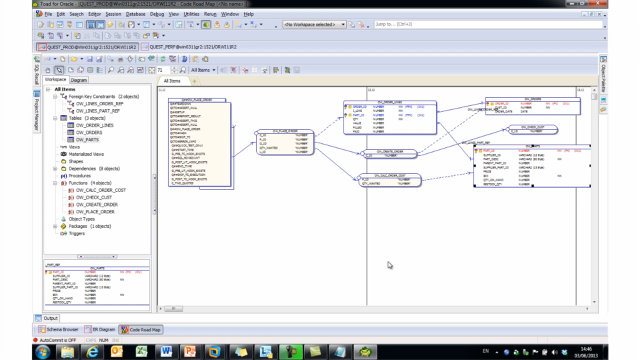Click the Jump to search field
This screenshot has width=640, height=360.
[488, 24]
